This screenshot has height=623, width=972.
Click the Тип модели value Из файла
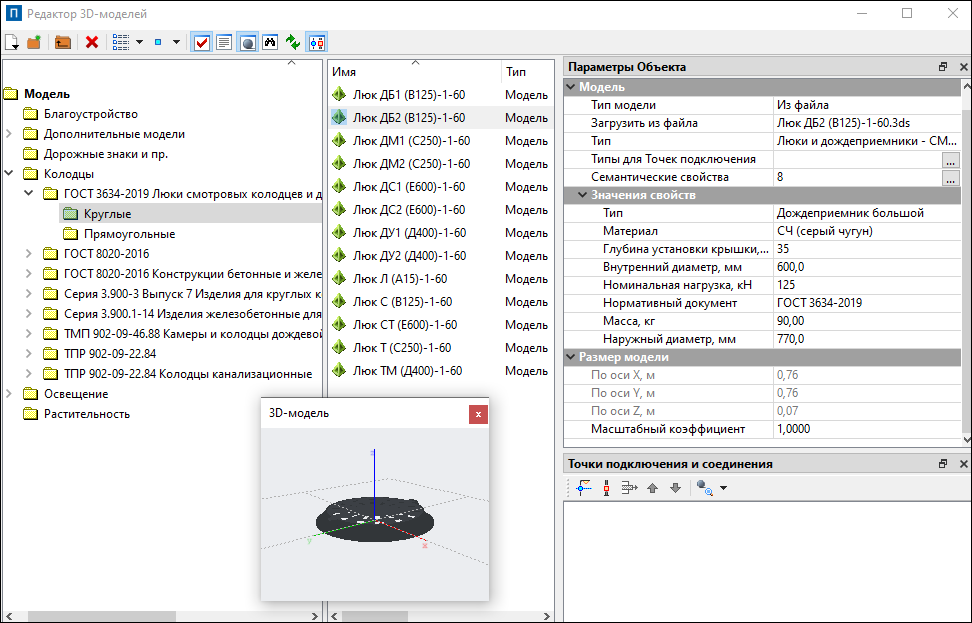point(867,105)
